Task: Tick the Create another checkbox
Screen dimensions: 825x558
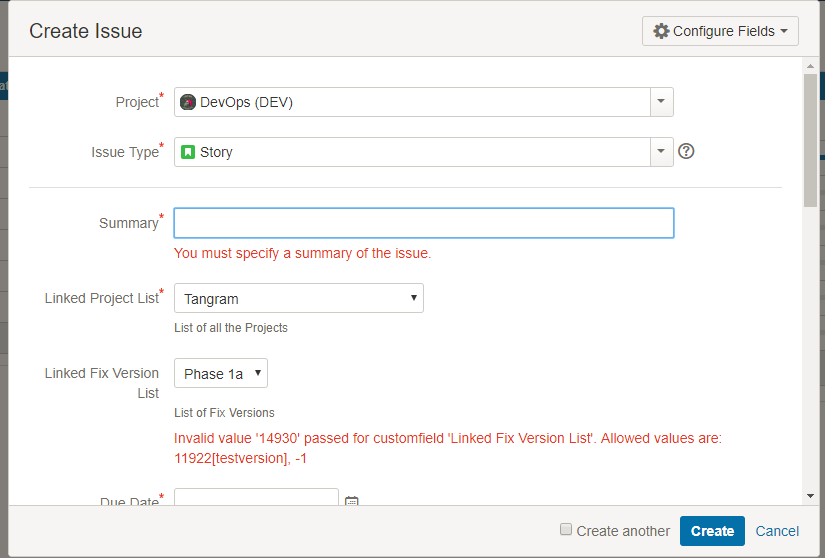Action: [x=566, y=529]
